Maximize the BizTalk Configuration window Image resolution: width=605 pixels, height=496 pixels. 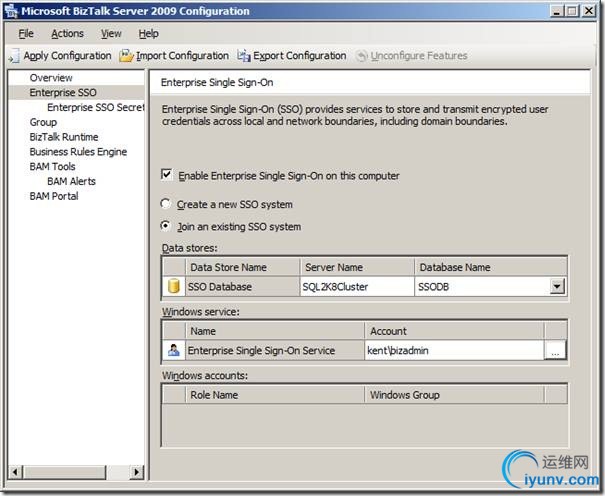coord(572,11)
